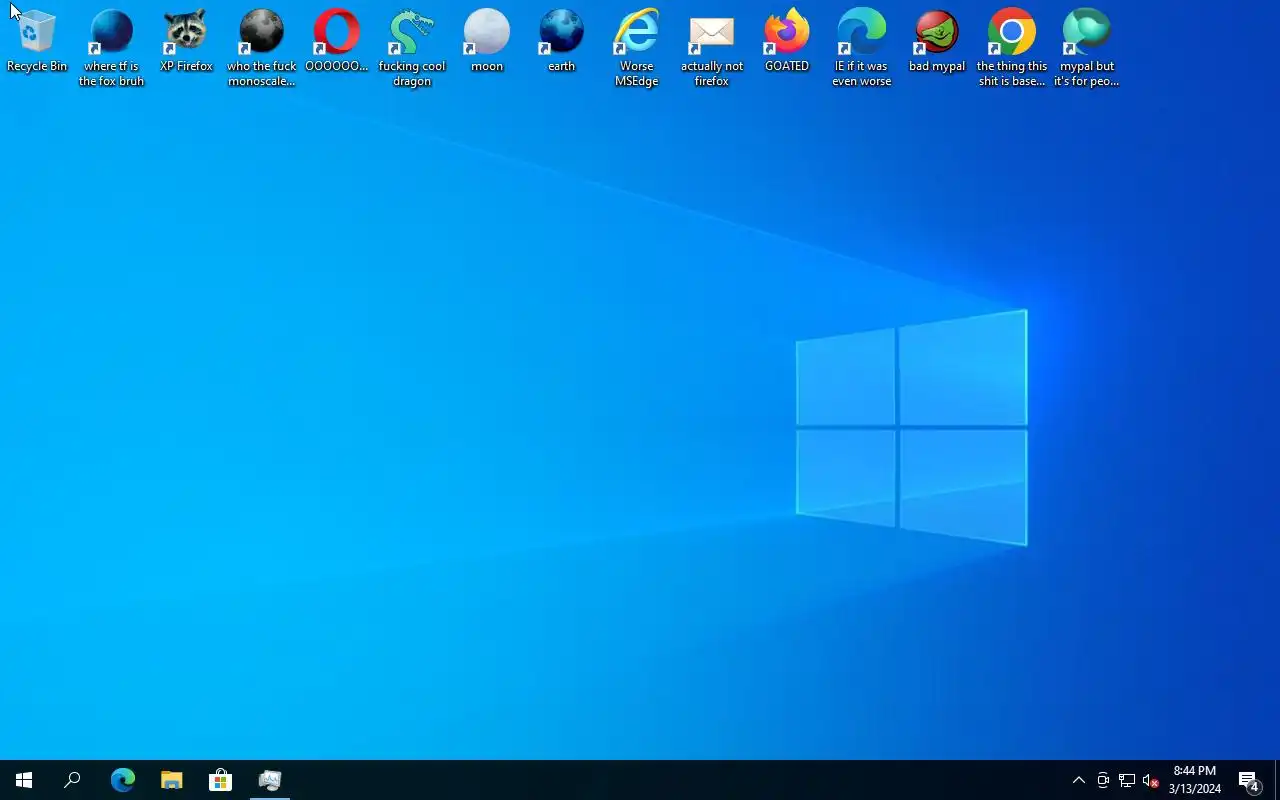Viewport: 1280px width, 800px height.
Task: Select the "who the fuck monoscale" shortcut
Action: click(x=261, y=48)
